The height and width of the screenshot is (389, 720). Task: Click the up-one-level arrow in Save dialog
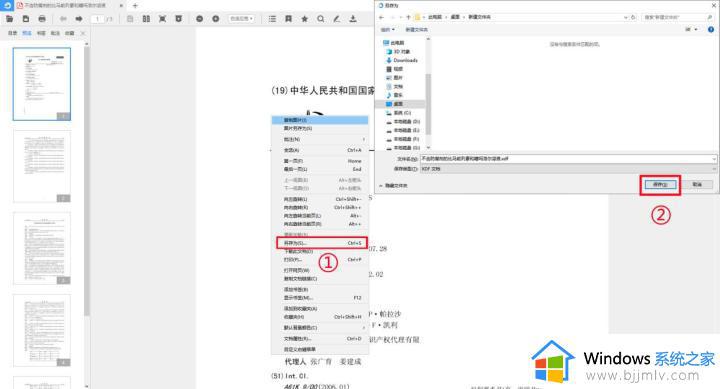click(x=408, y=17)
